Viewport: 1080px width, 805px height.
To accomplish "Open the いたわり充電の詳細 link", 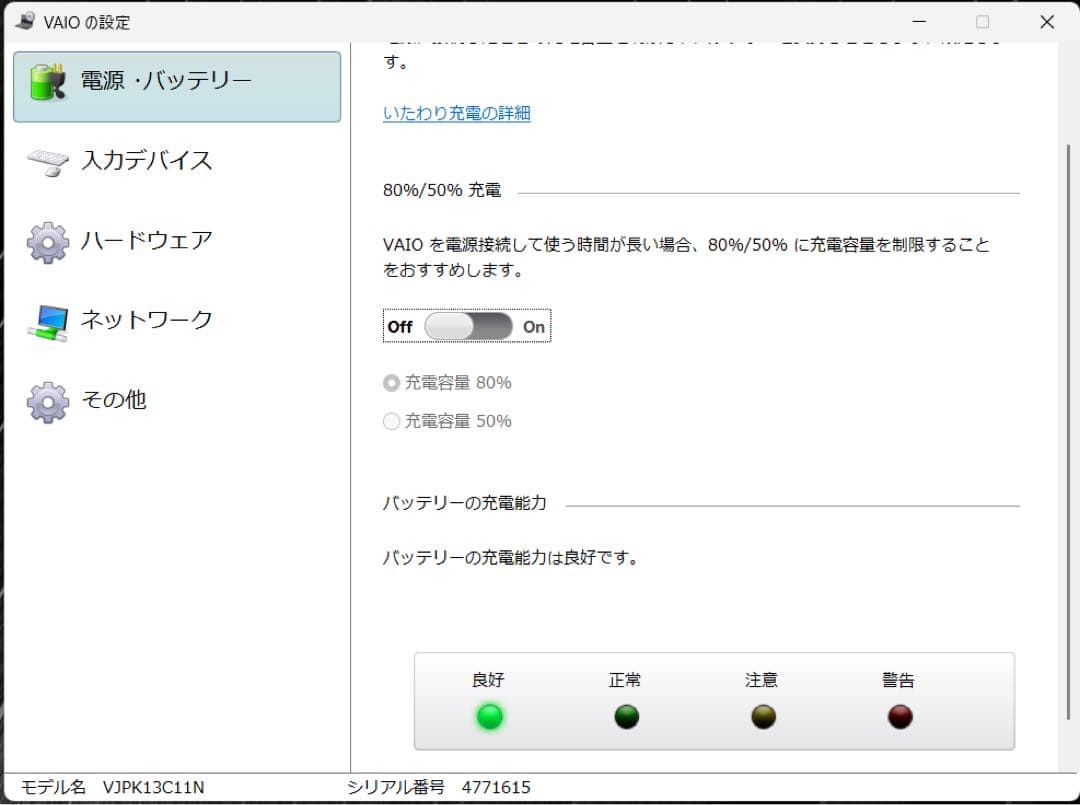I will 457,113.
